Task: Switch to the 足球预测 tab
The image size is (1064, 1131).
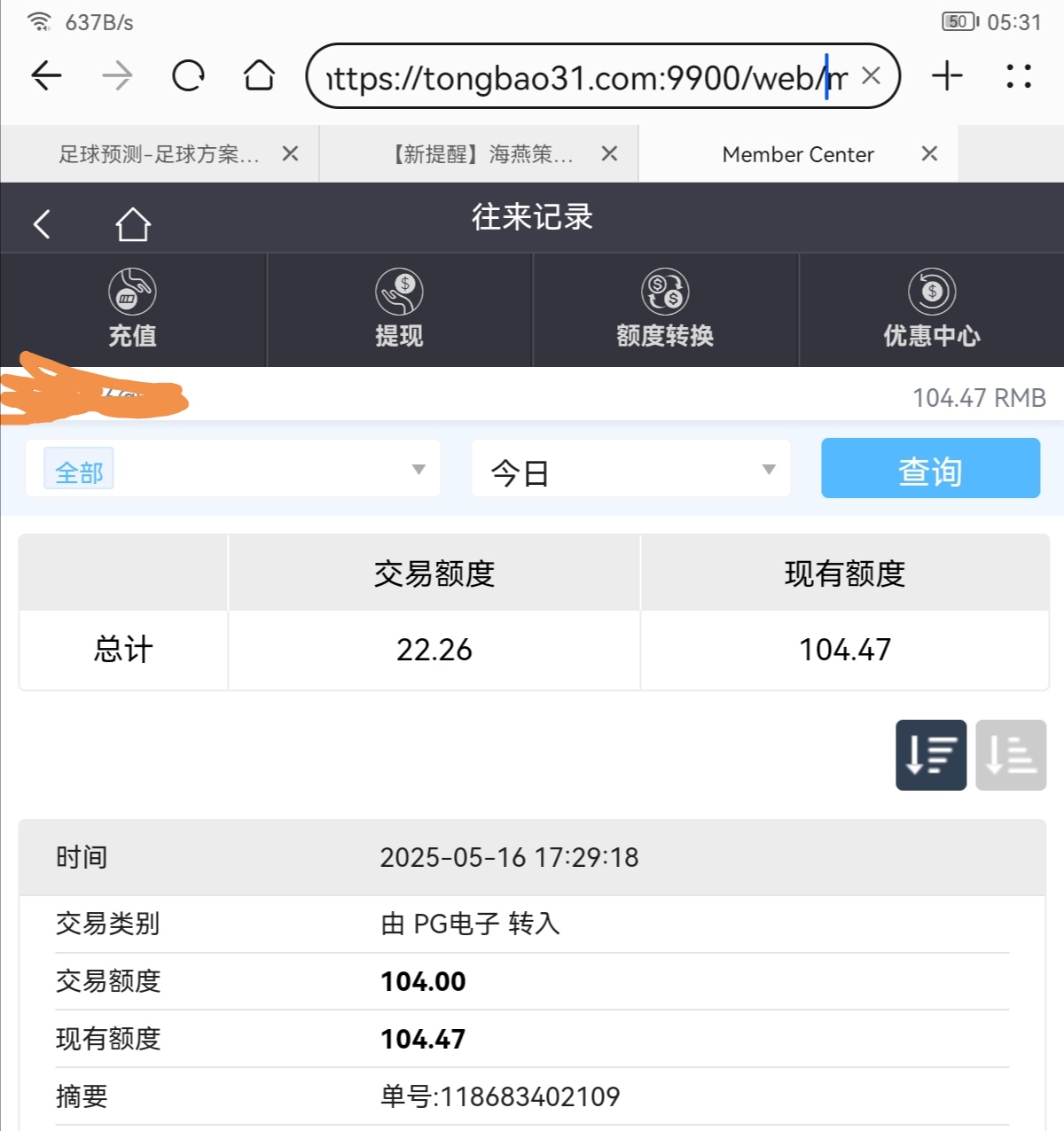Action: pos(160,154)
